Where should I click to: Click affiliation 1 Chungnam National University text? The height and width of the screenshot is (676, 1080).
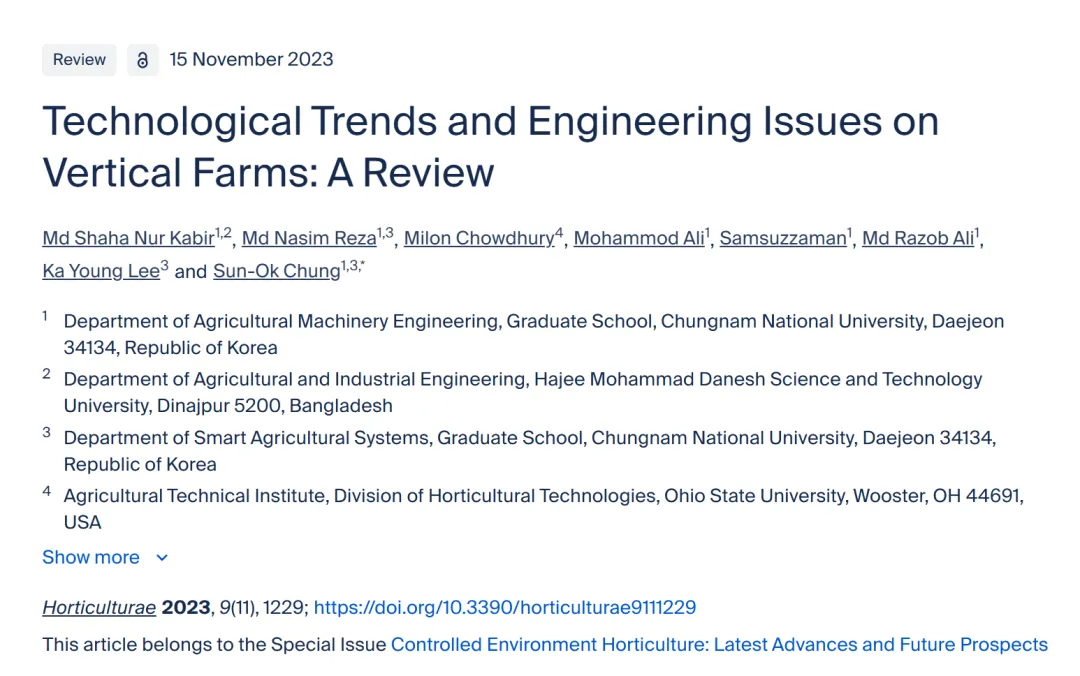click(x=534, y=334)
